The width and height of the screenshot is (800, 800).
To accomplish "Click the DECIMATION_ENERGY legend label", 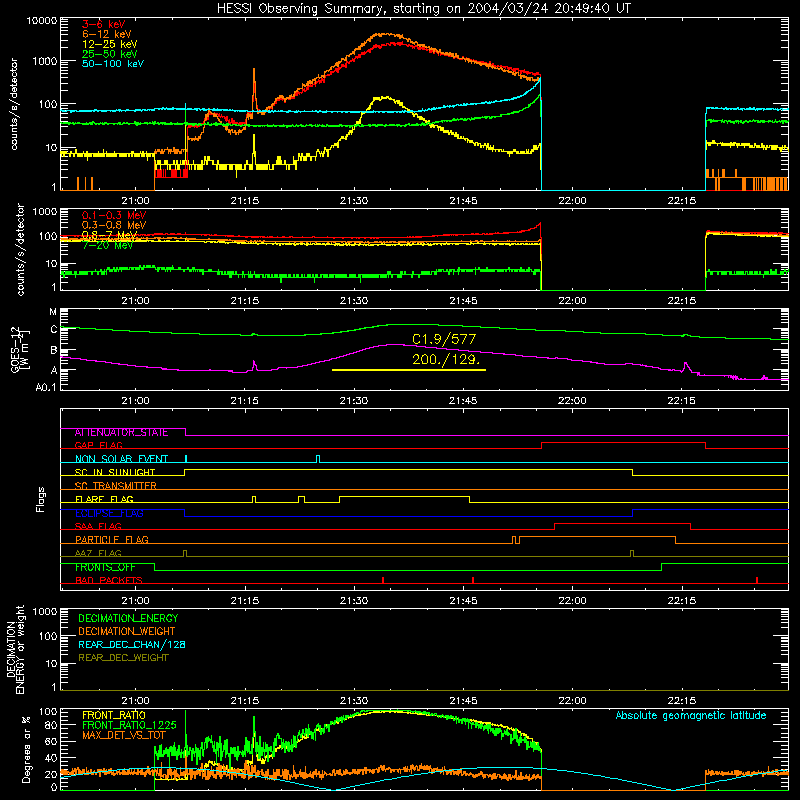I will pos(128,618).
